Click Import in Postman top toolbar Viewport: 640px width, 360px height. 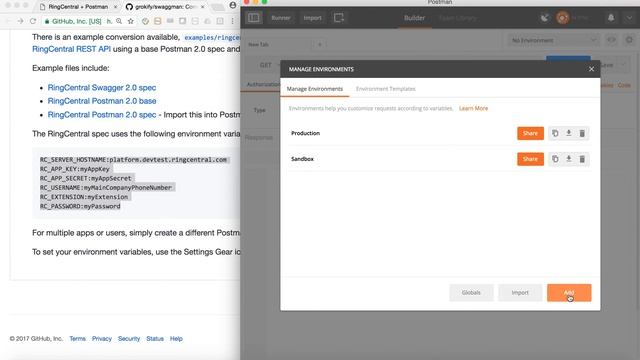pyautogui.click(x=312, y=18)
